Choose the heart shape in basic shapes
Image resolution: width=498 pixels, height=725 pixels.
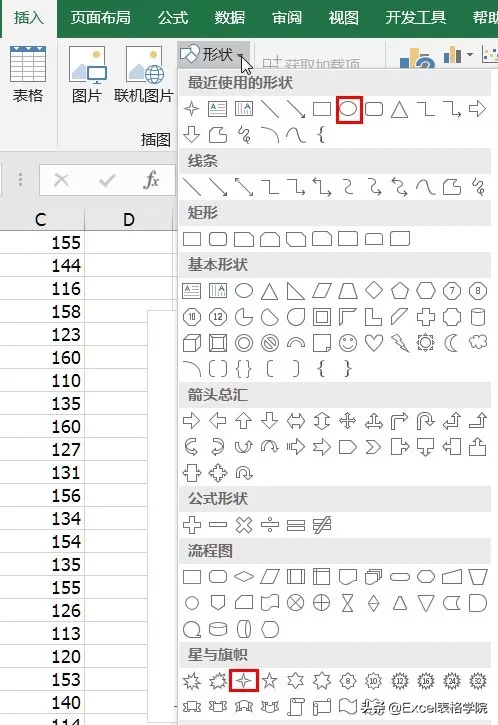click(374, 343)
